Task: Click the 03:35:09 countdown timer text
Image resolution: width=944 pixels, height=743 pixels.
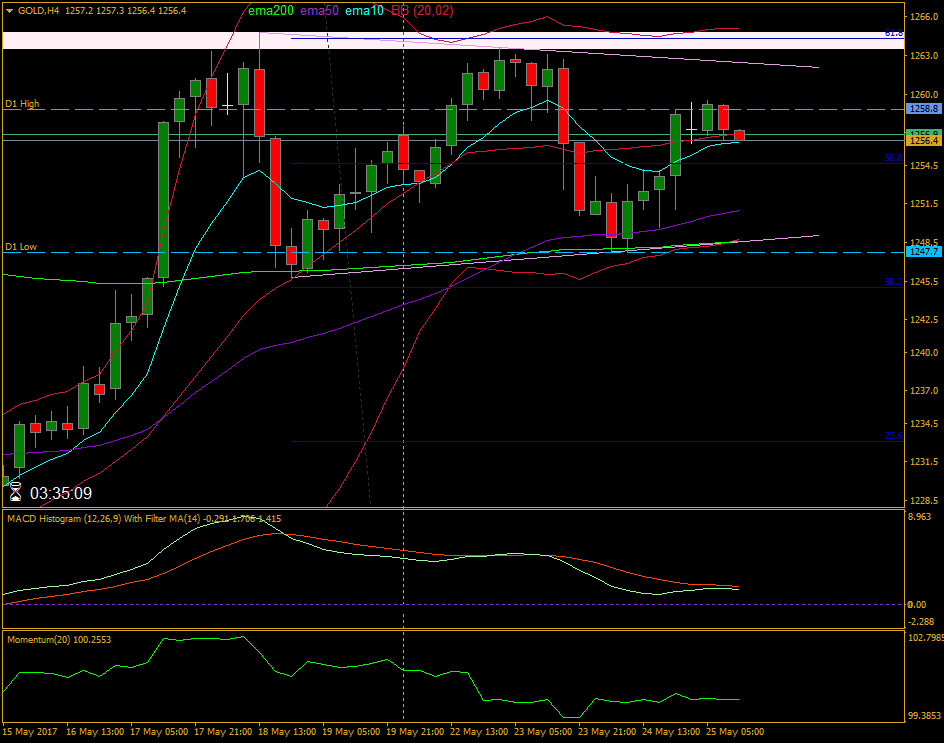Action: click(x=62, y=493)
